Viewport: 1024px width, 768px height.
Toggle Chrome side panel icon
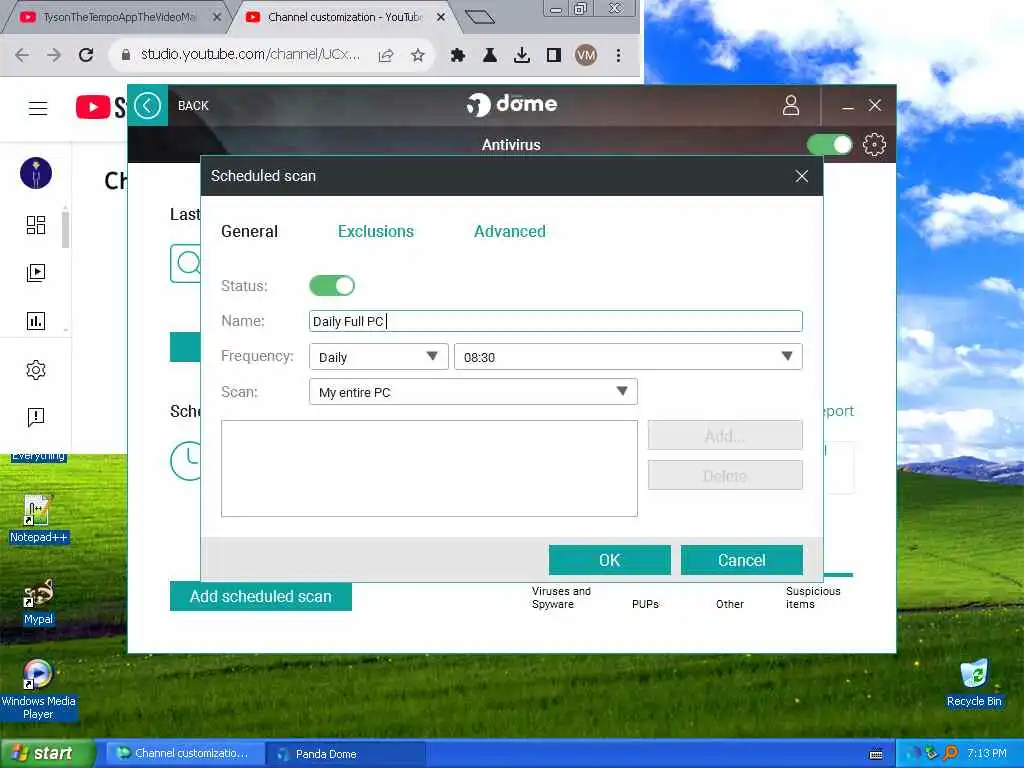pos(554,56)
